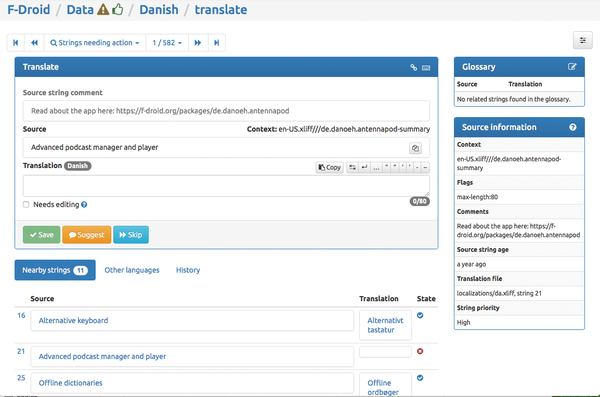600x397 pixels.
Task: Click the blue check state icon for row 25
Action: 420,378
